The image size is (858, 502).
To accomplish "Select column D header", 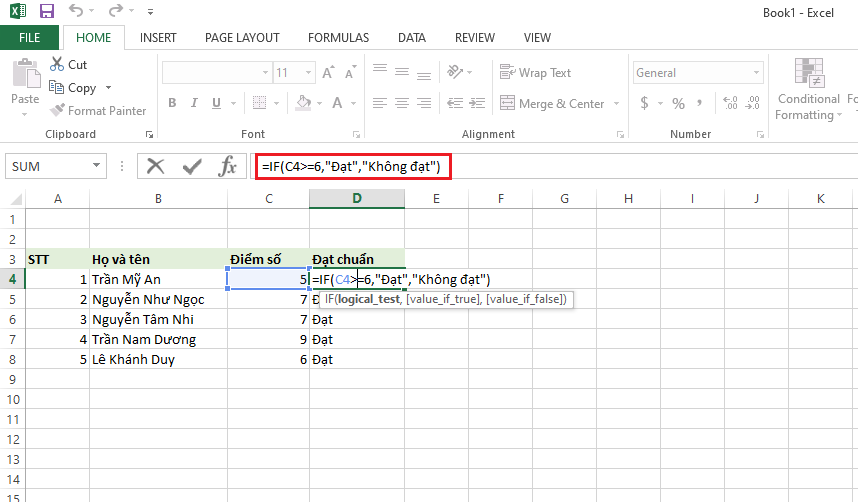I will [357, 199].
